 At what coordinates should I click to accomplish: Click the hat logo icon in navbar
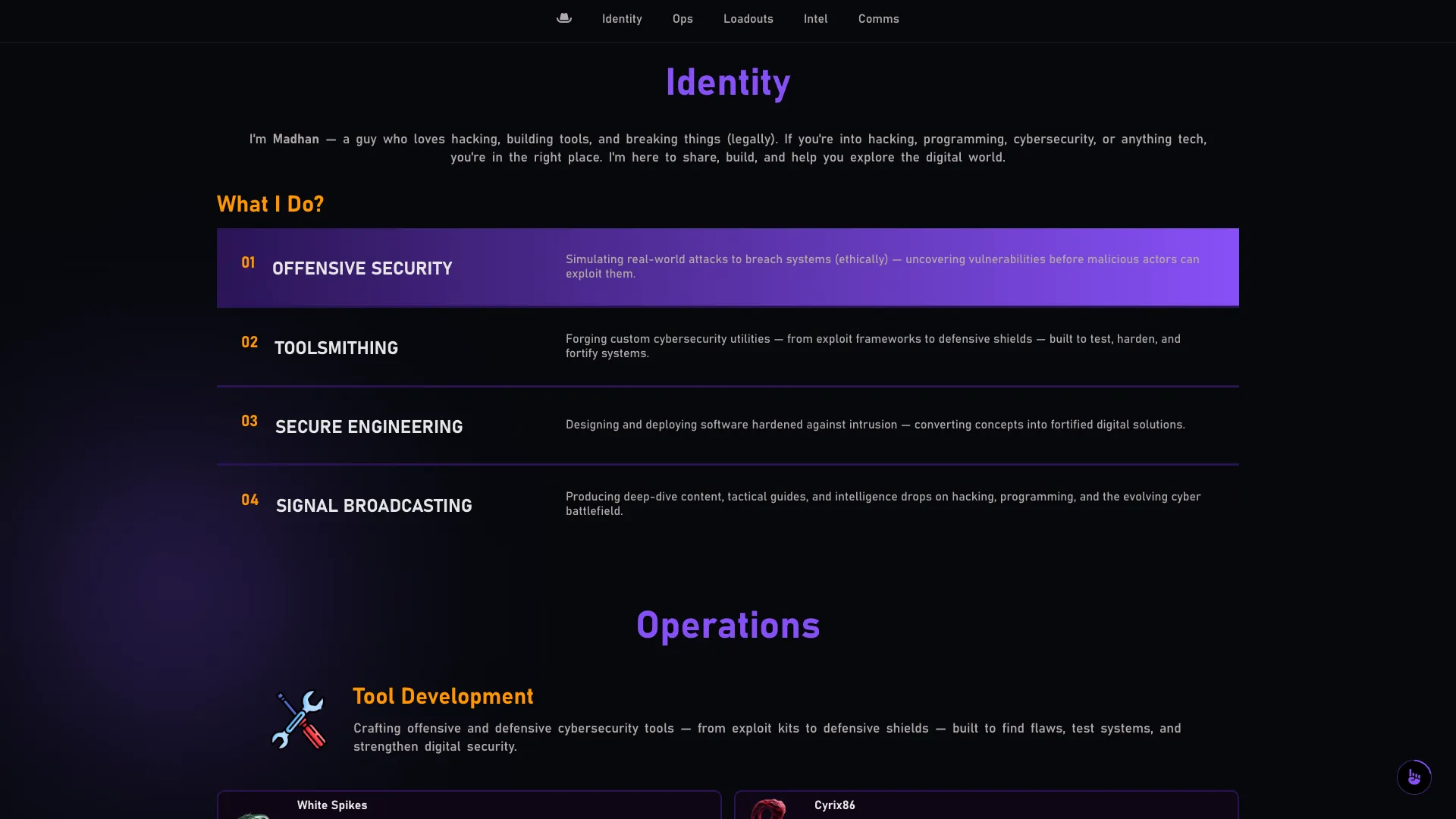point(563,18)
